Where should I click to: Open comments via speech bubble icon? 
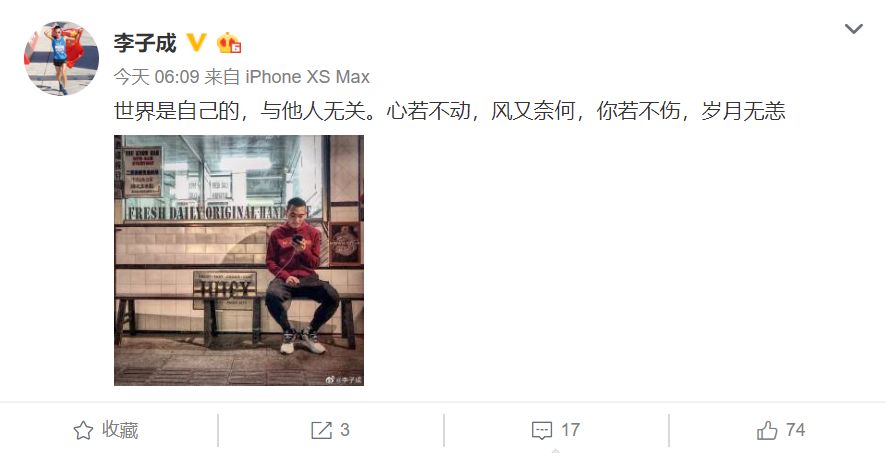[x=542, y=430]
